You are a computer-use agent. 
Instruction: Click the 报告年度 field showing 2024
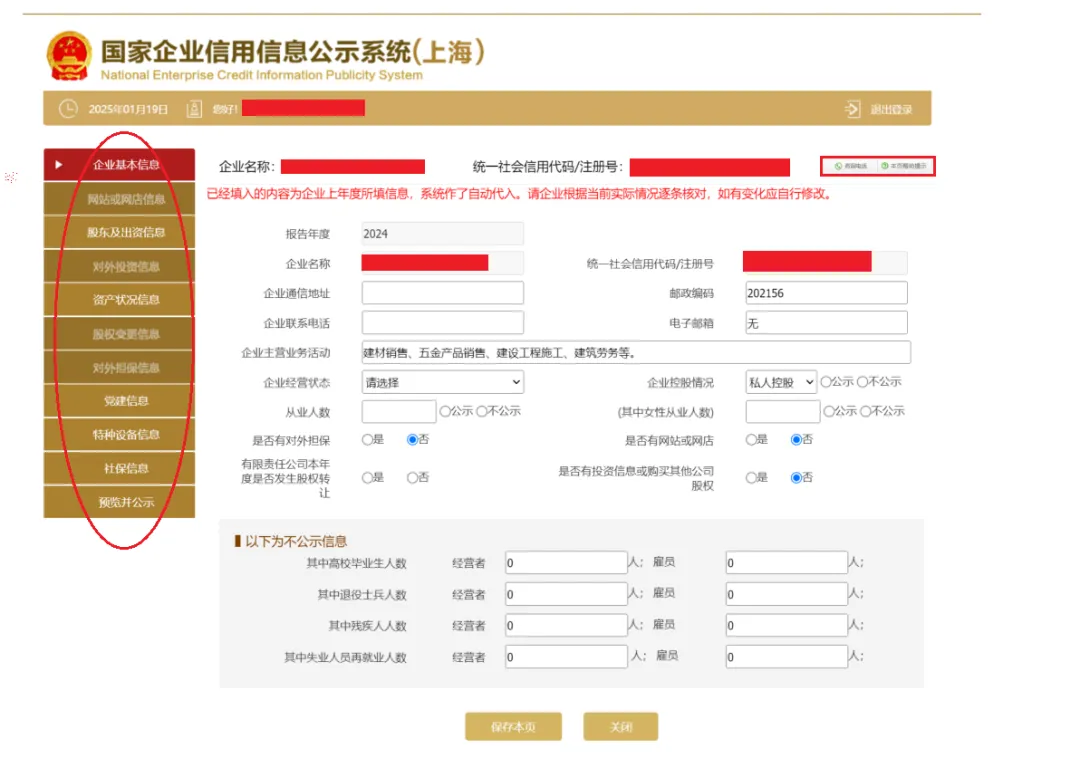coord(442,234)
